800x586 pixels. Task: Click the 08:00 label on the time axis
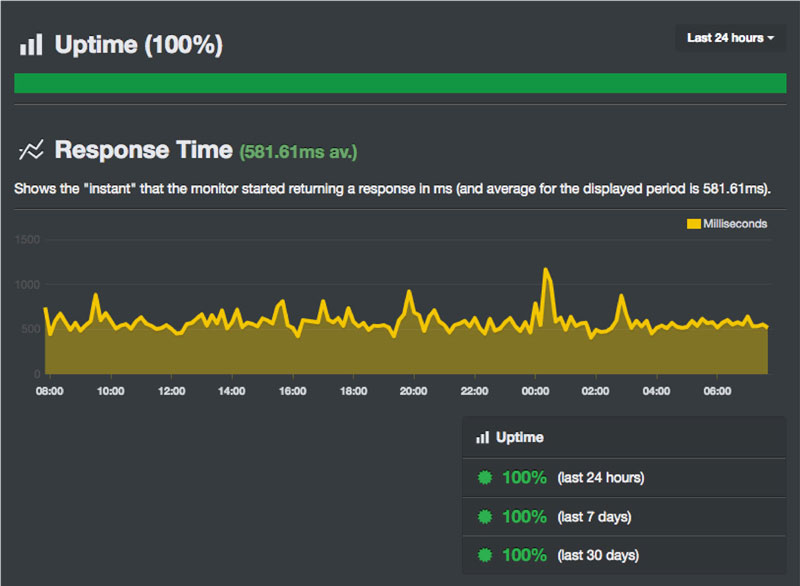(x=49, y=391)
